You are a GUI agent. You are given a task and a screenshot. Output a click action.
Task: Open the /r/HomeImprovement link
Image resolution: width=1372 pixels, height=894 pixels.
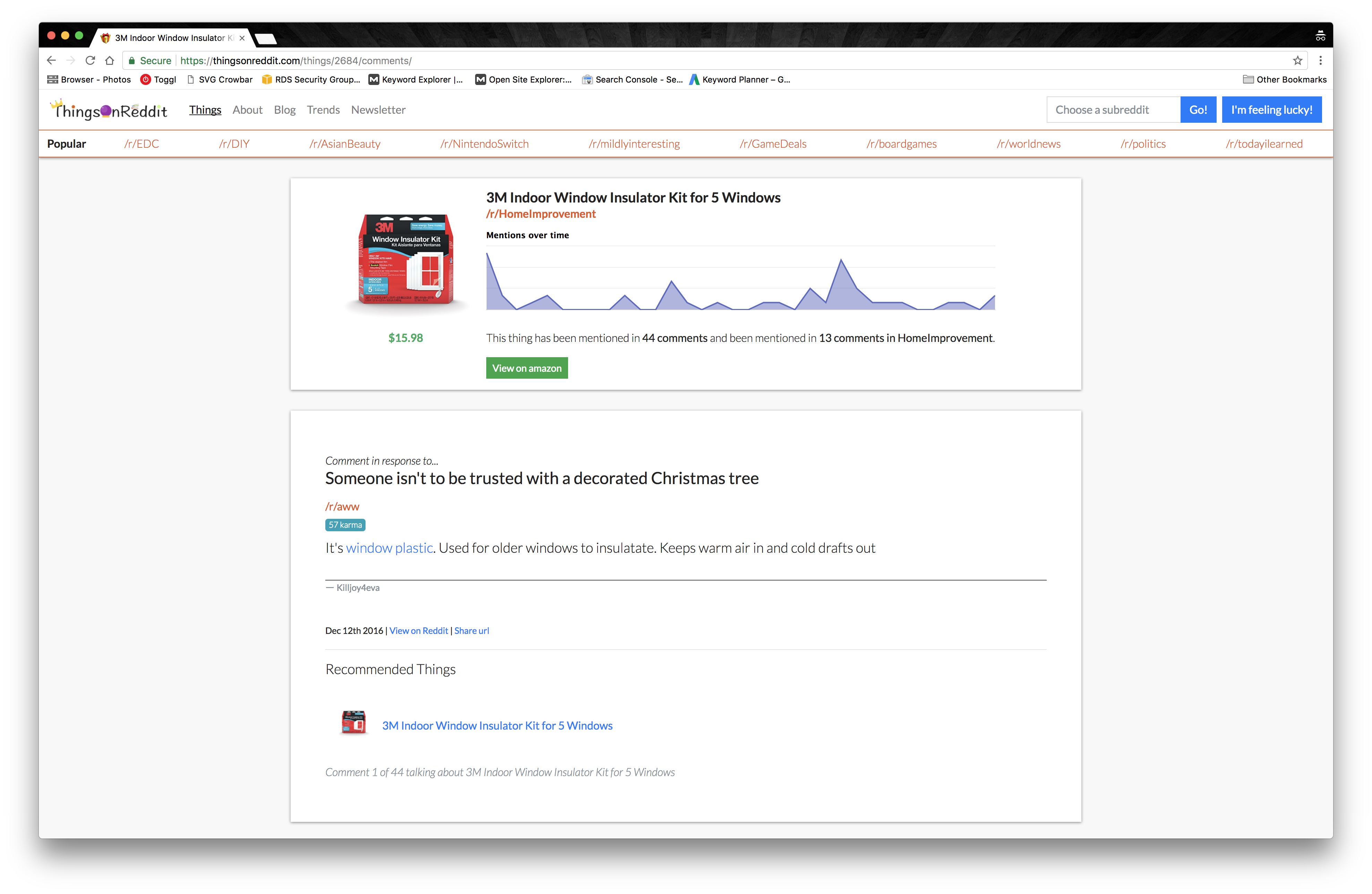pos(541,214)
